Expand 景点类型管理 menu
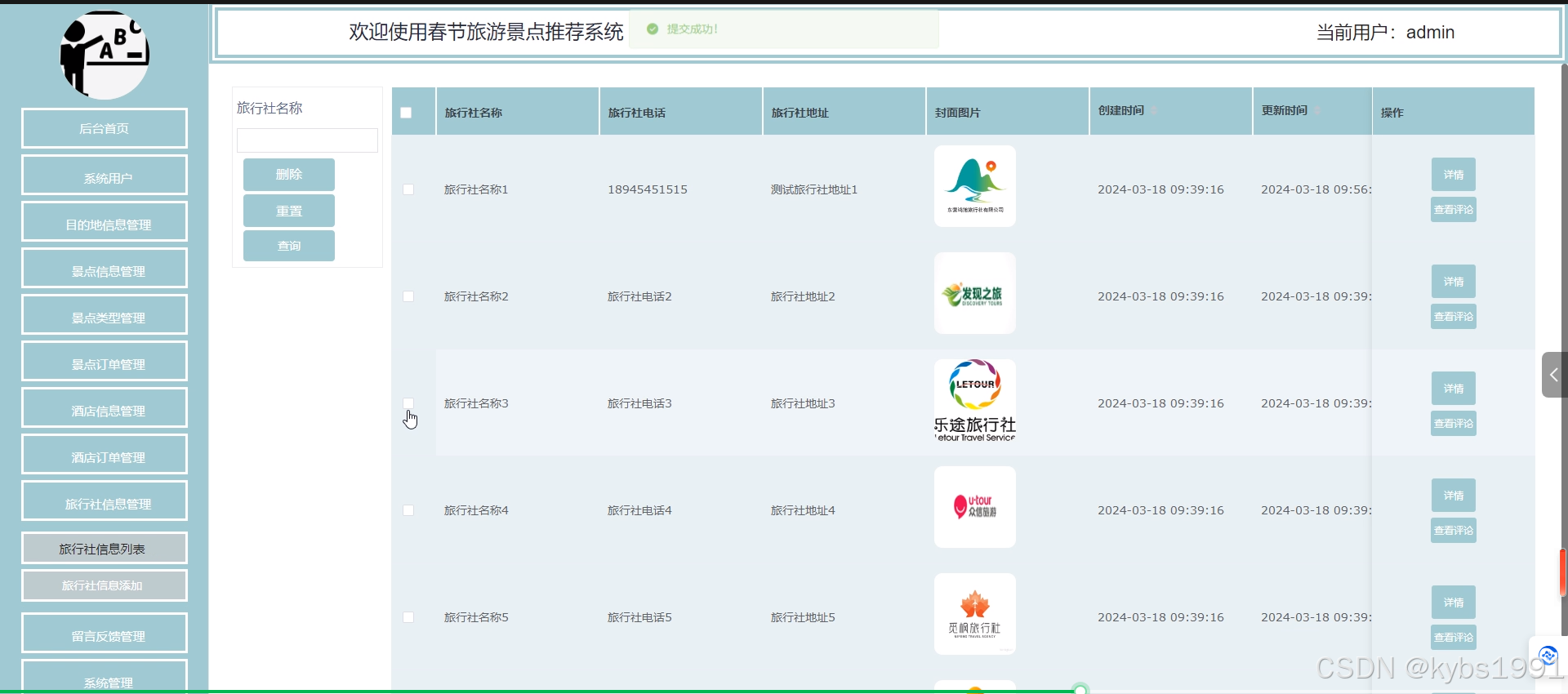Image resolution: width=1568 pixels, height=694 pixels. (x=105, y=314)
